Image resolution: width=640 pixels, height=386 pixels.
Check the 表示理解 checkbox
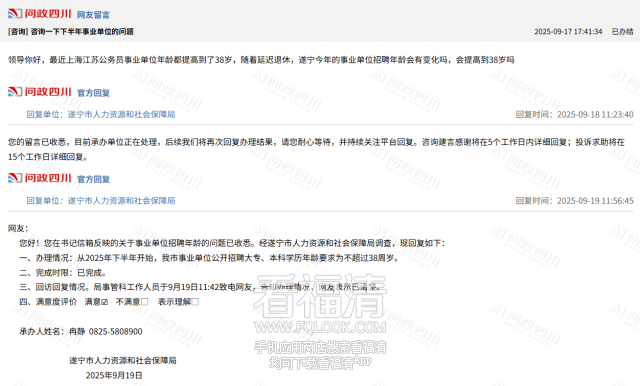[x=195, y=302]
